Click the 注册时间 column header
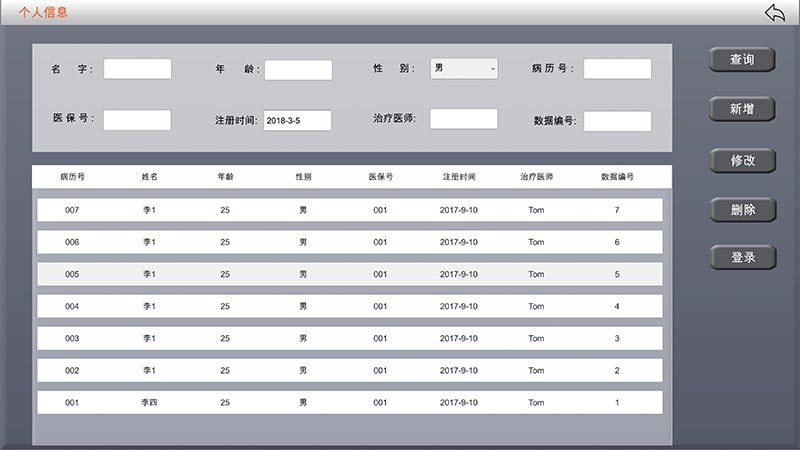The width and height of the screenshot is (800, 450). point(459,177)
